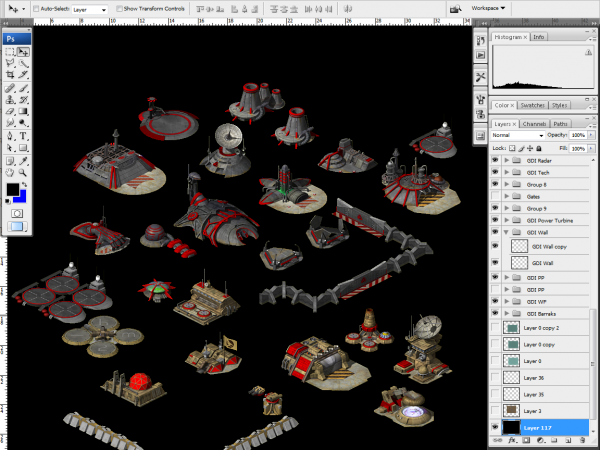
Task: Toggle Quick Mask mode button
Action: coord(17,213)
